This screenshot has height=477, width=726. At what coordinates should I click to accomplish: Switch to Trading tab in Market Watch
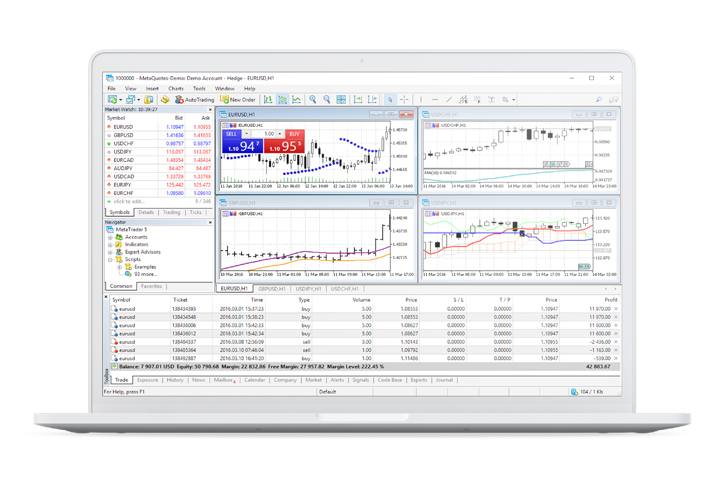click(171, 212)
